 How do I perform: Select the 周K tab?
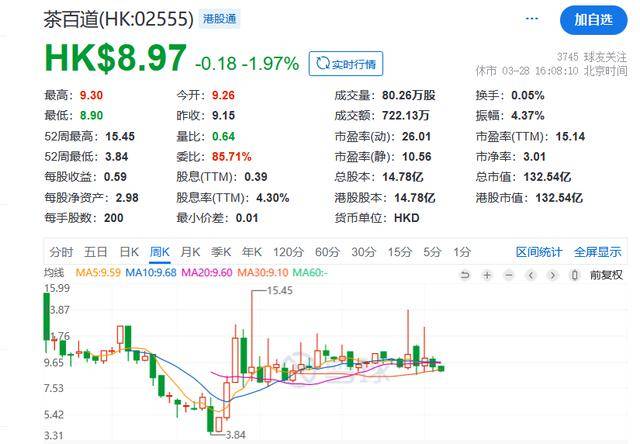click(x=160, y=252)
